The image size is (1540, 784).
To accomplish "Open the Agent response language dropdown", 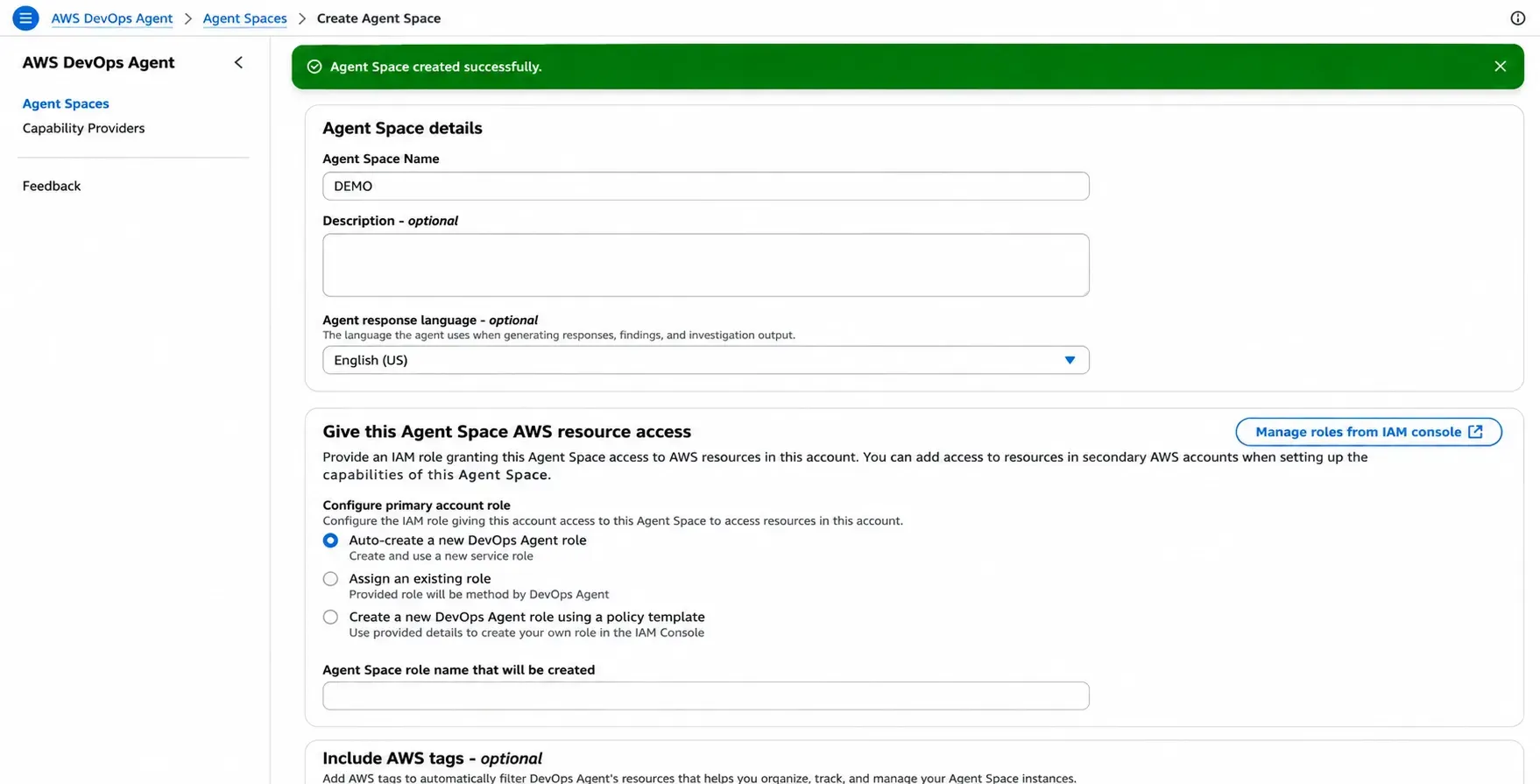I will (x=705, y=360).
